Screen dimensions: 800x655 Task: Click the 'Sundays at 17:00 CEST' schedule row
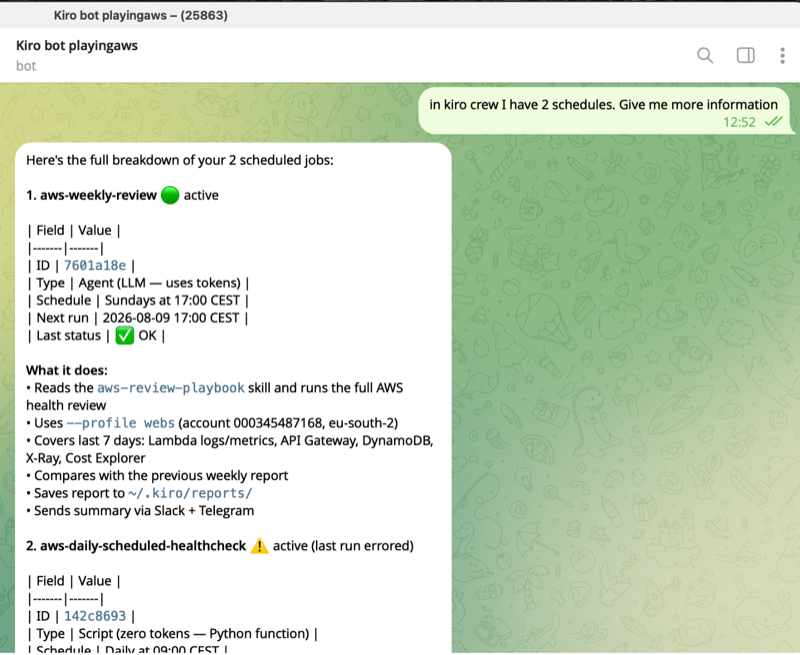point(138,300)
